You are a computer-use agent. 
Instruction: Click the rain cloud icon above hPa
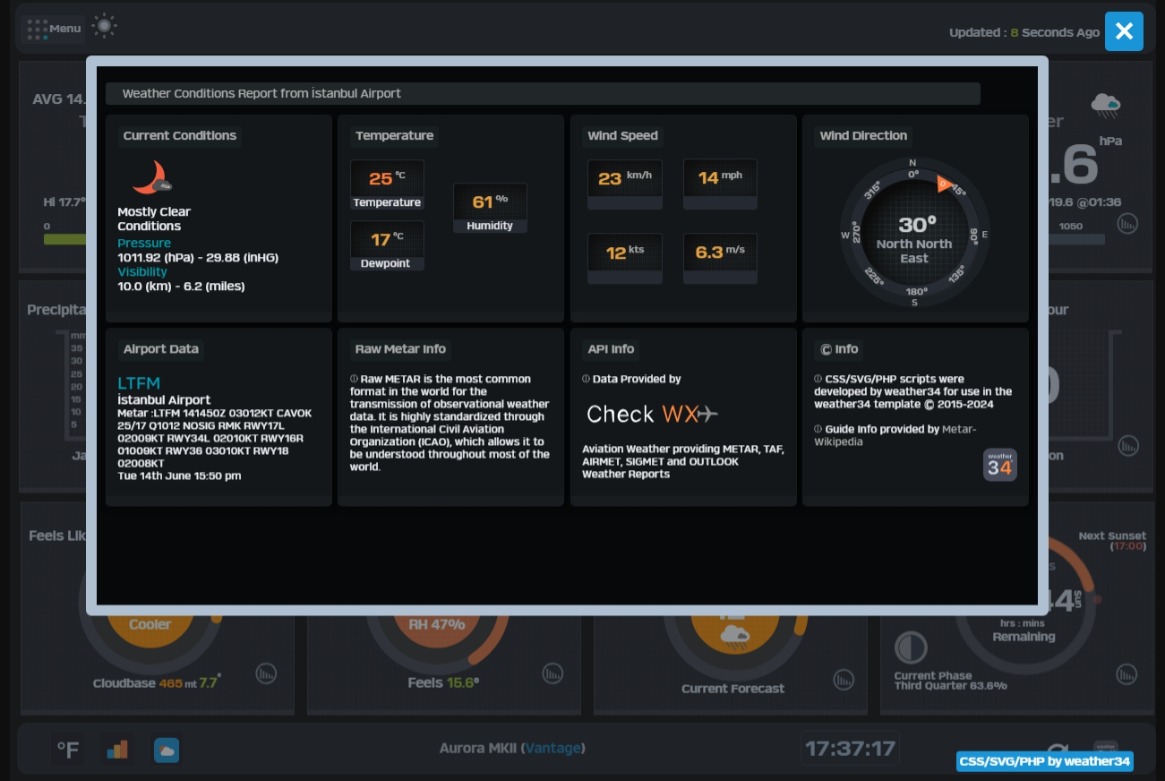[x=1106, y=105]
